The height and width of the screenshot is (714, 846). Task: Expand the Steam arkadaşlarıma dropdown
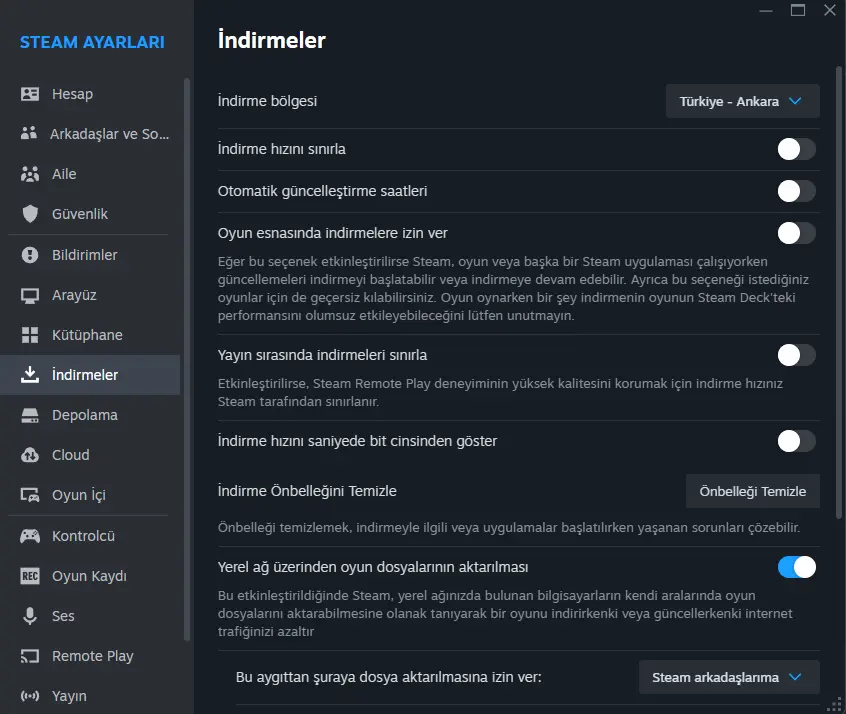[729, 677]
